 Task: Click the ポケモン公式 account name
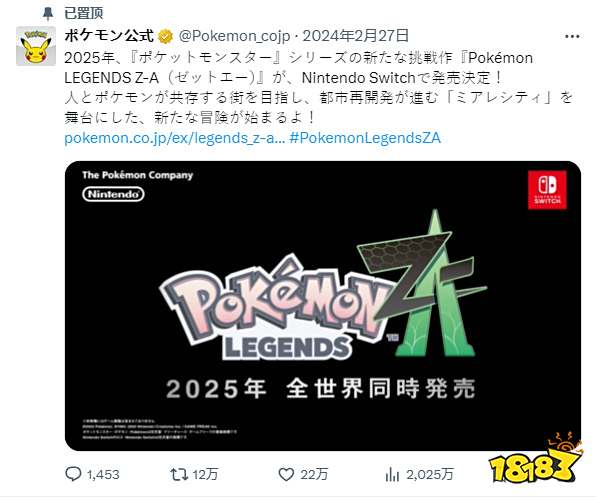point(109,36)
